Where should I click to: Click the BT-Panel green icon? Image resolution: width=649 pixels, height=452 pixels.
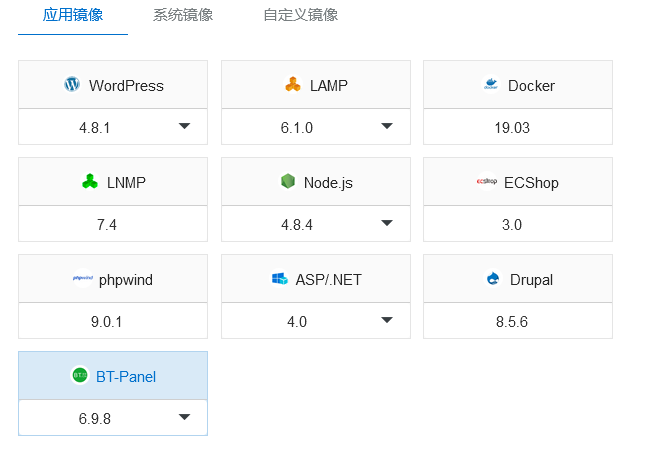tap(79, 376)
